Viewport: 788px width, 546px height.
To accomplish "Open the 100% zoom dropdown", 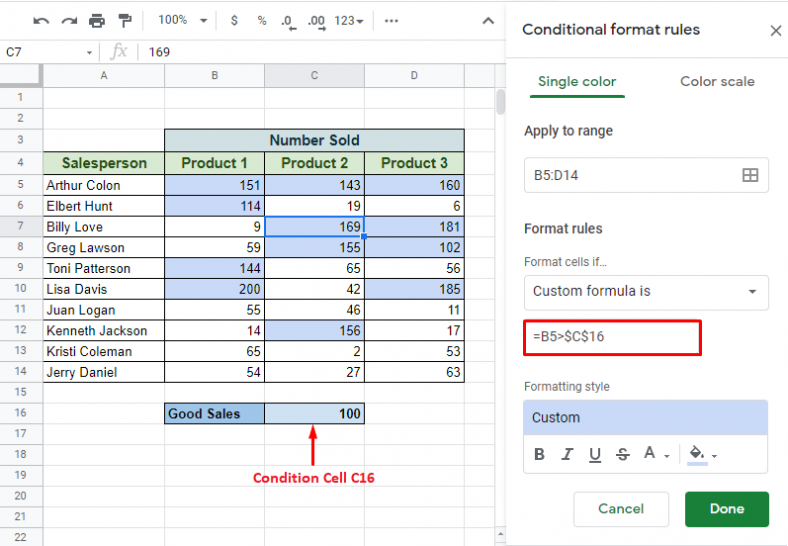I will click(184, 20).
